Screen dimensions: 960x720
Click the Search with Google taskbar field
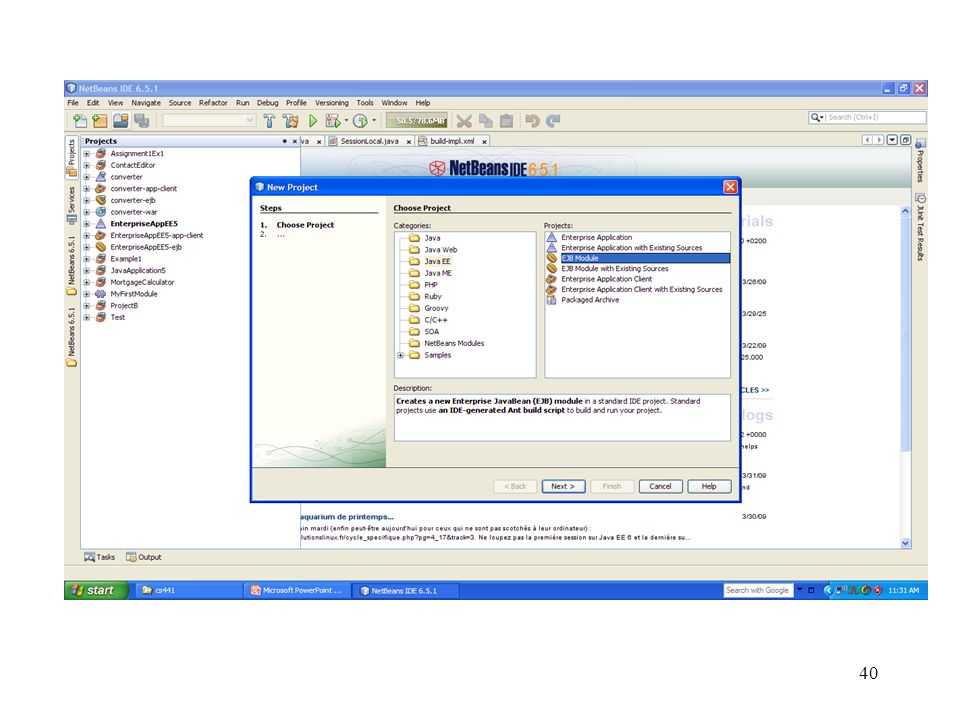click(758, 590)
